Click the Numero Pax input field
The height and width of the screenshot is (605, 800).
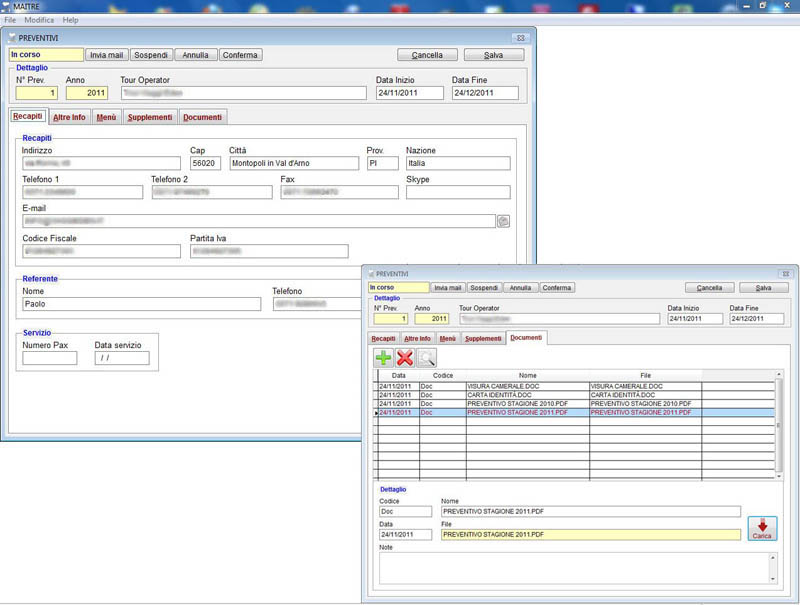[49, 358]
